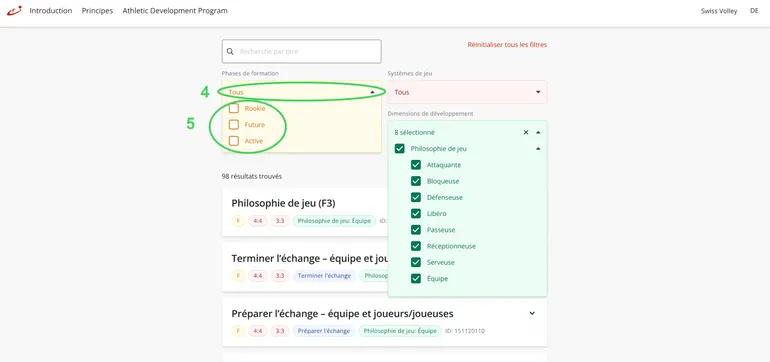
Task: Tick the Future checkbox
Action: click(234, 125)
